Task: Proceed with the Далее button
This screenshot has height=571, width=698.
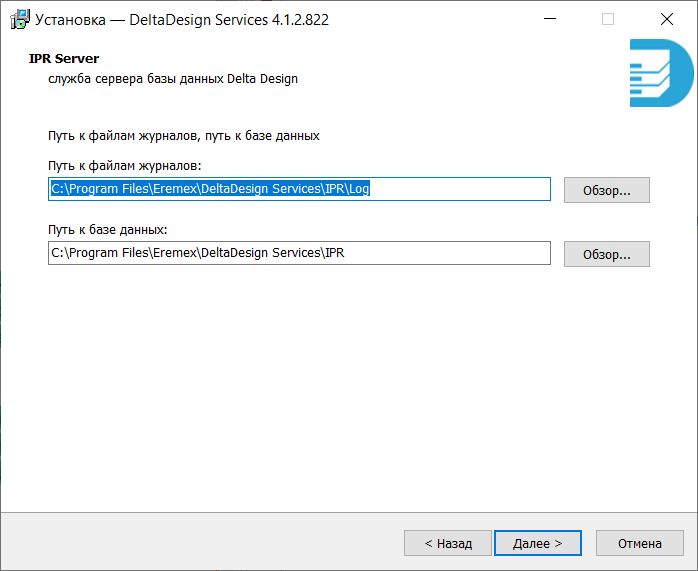Action: click(x=538, y=543)
